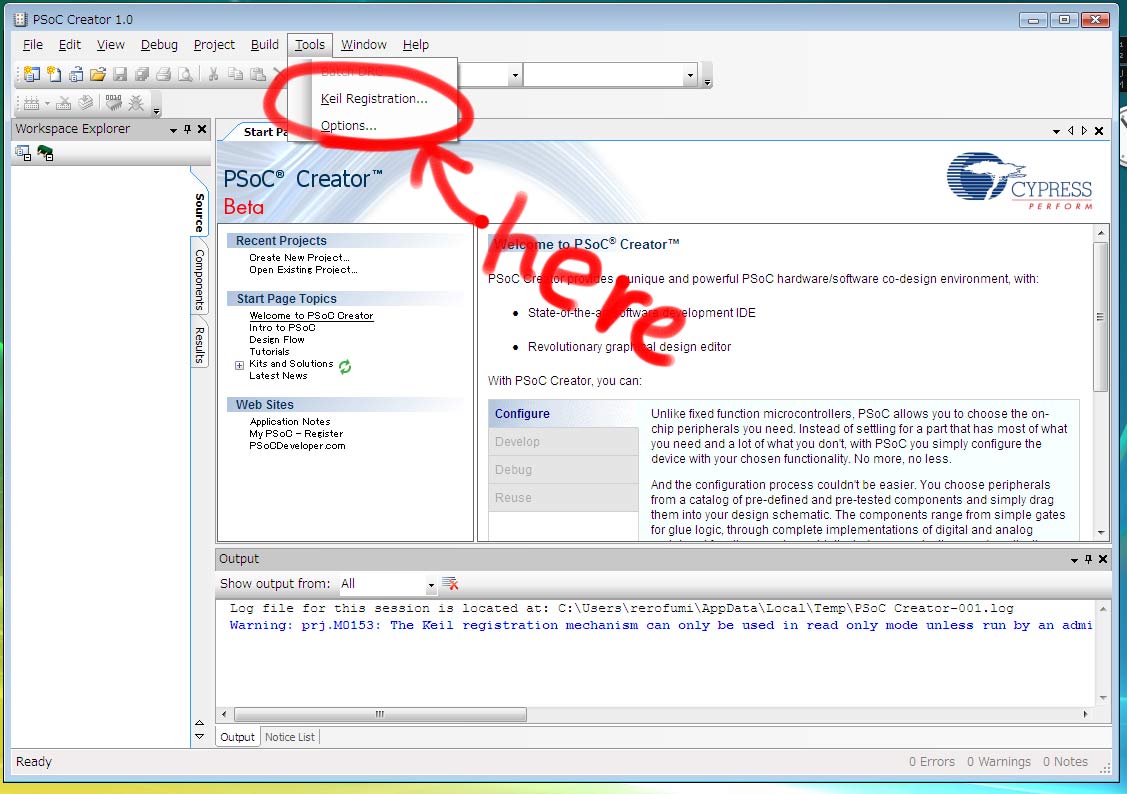1127x794 pixels.
Task: Open the first empty toolbar combo box dropdown
Action: point(515,75)
